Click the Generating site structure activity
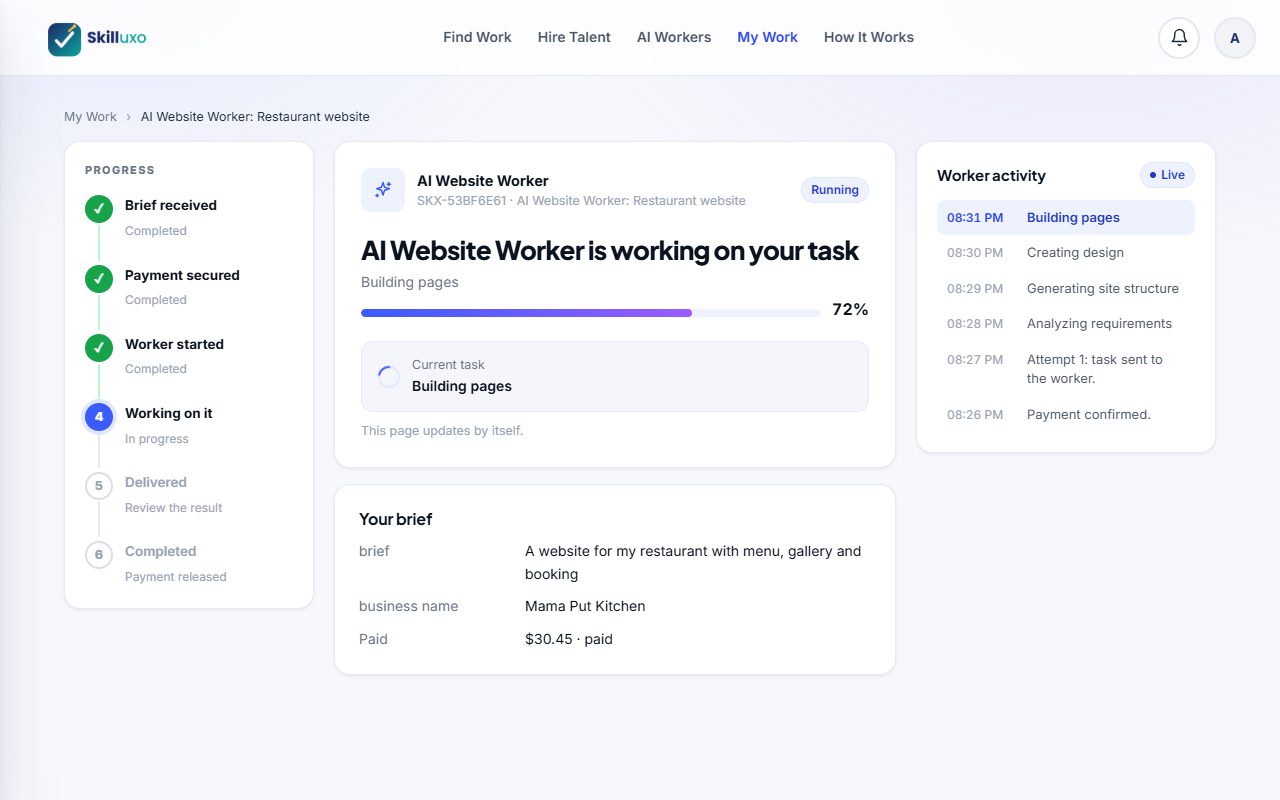 [x=1066, y=289]
